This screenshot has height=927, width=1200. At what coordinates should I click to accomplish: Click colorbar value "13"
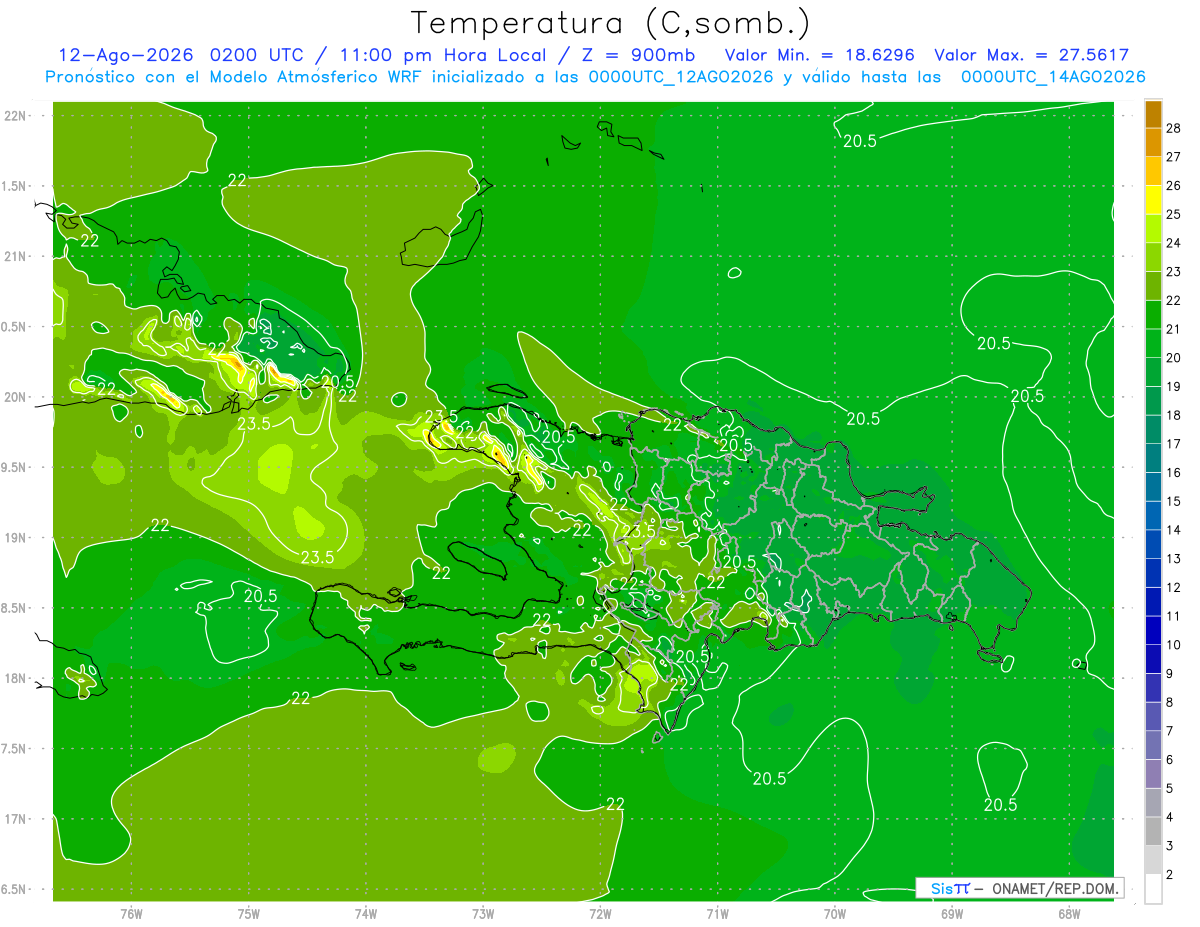(1173, 558)
